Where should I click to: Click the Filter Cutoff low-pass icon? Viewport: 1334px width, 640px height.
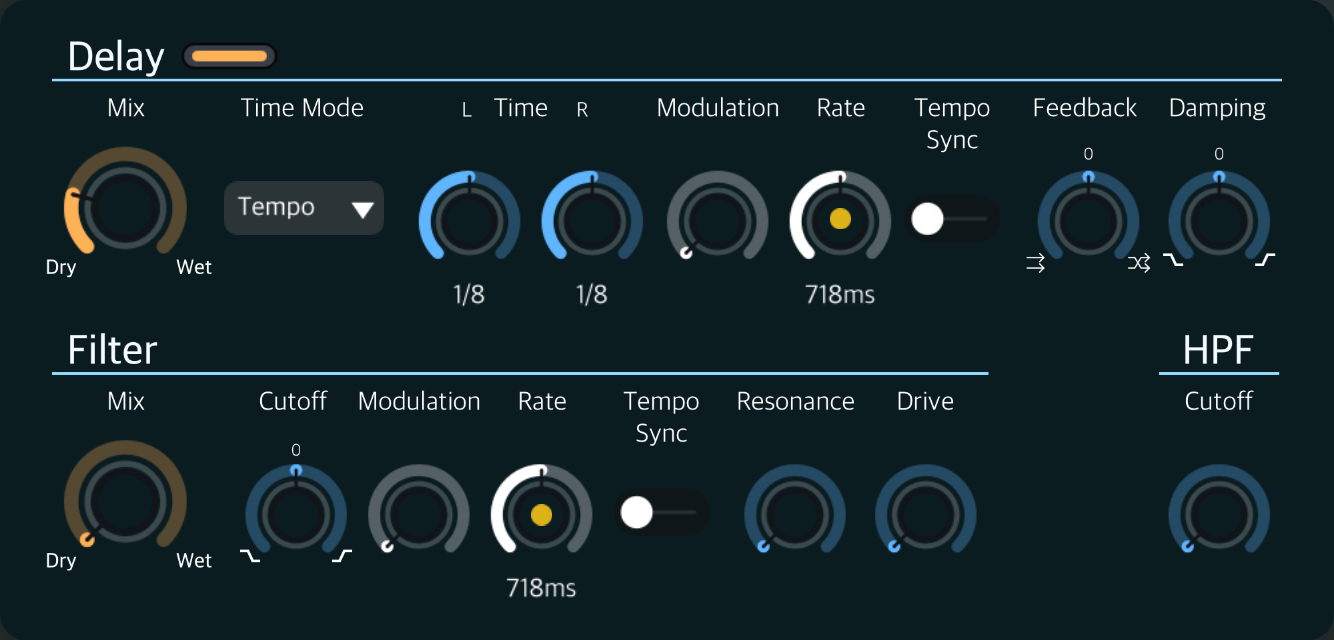[x=249, y=556]
